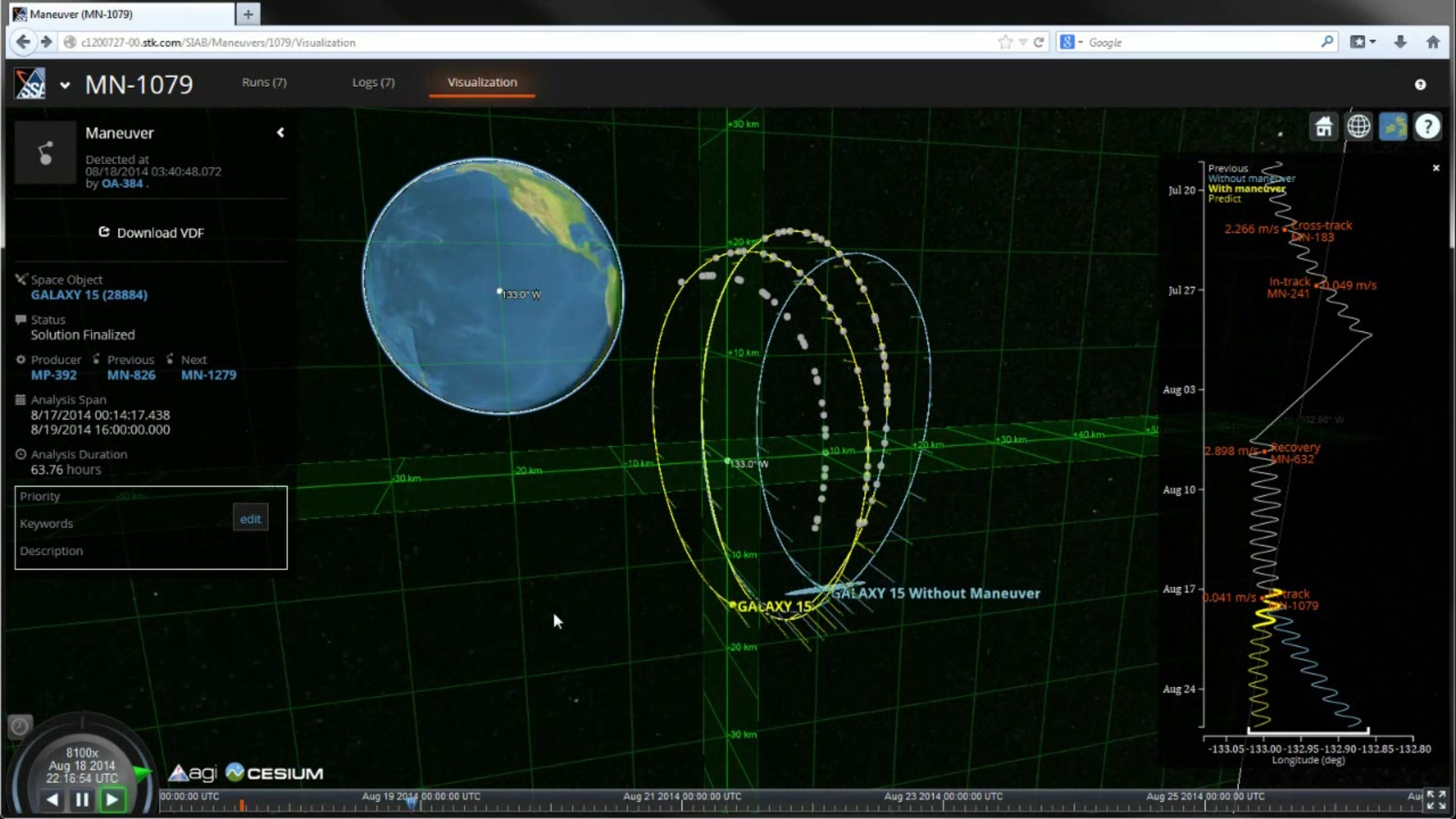1456x819 pixels.
Task: Click the MN-1079 page title
Action: point(139,84)
